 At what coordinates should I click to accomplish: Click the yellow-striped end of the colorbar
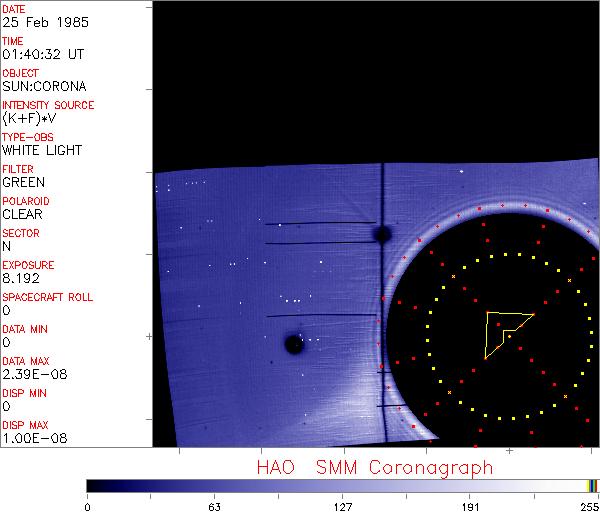(x=592, y=485)
